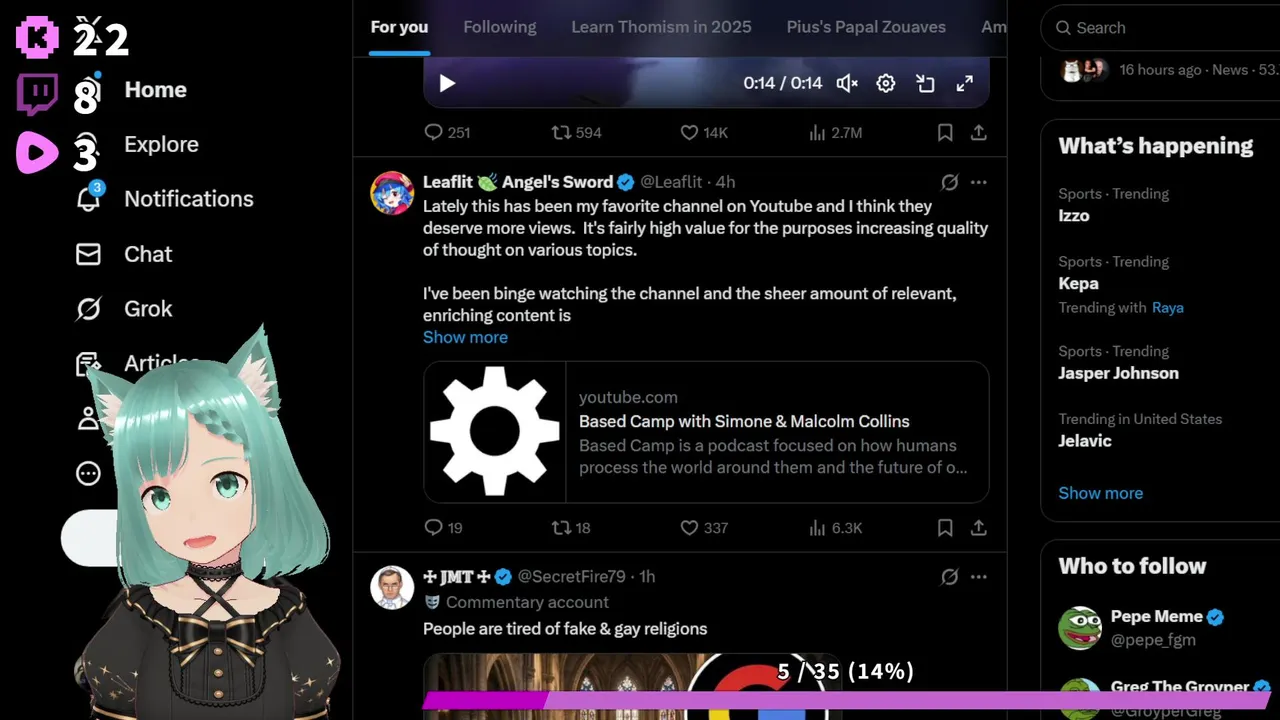Repost the Leaflit post showing 18 reposts

(571, 527)
